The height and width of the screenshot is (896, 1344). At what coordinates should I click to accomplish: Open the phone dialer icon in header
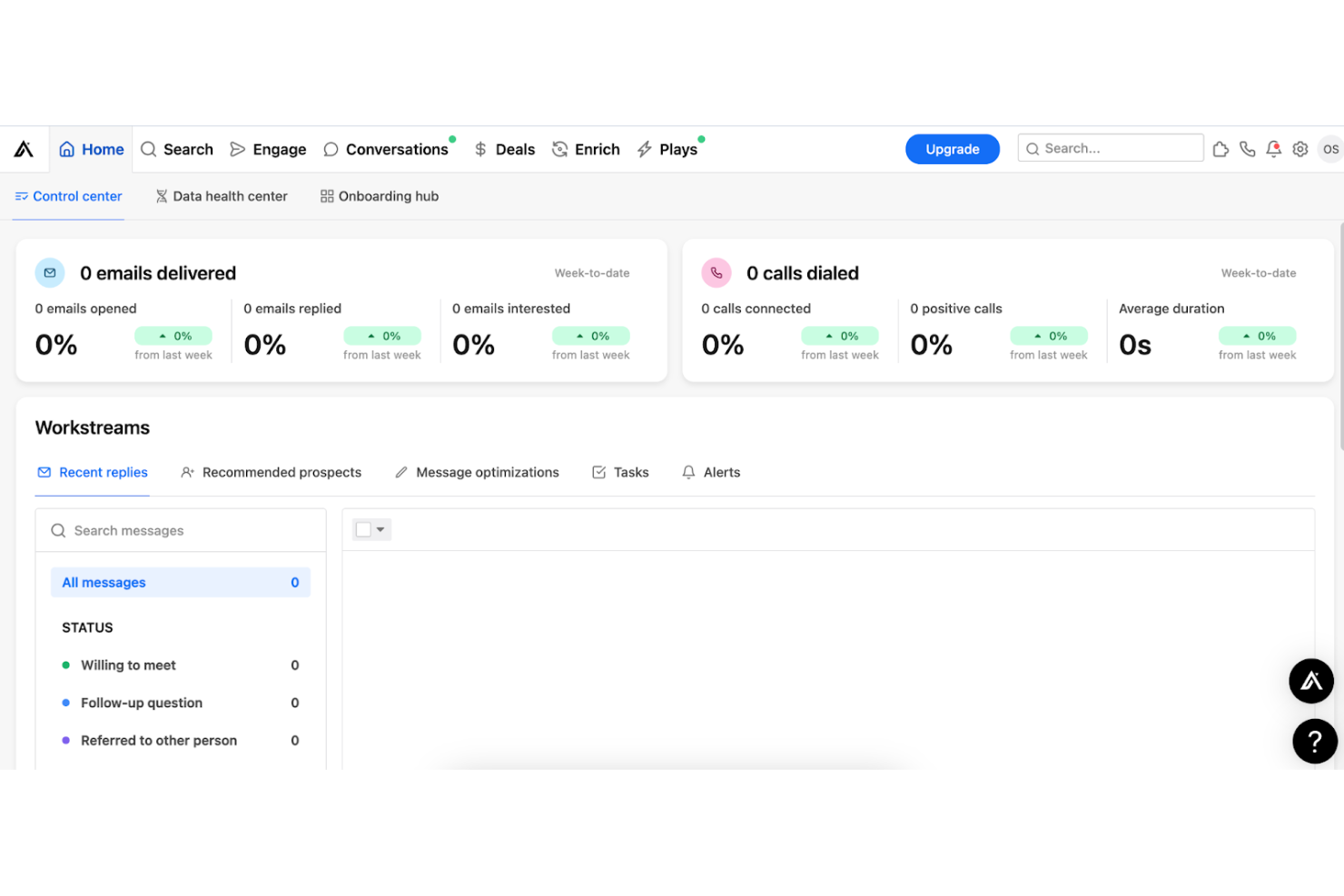click(x=1247, y=149)
